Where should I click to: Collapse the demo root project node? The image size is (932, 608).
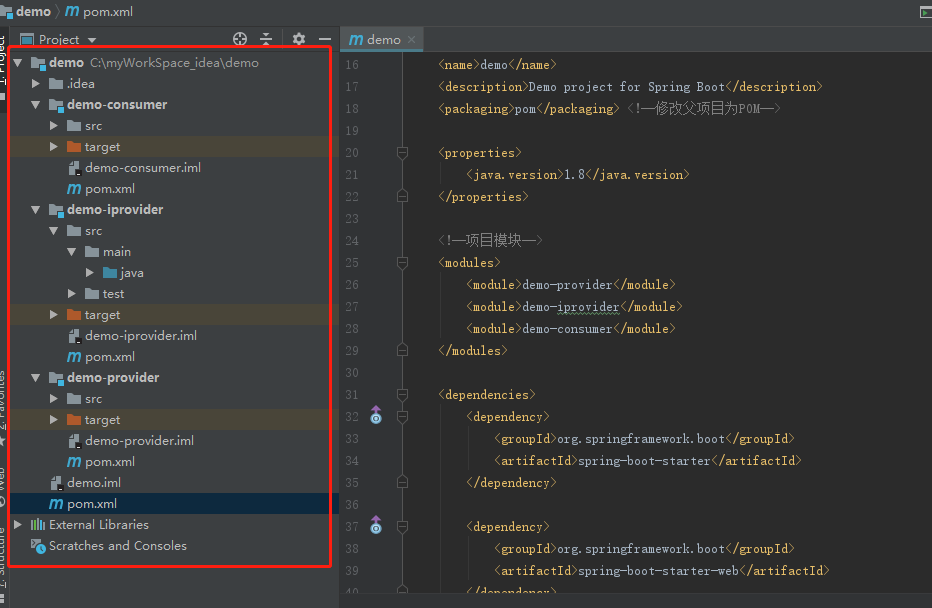[x=18, y=62]
